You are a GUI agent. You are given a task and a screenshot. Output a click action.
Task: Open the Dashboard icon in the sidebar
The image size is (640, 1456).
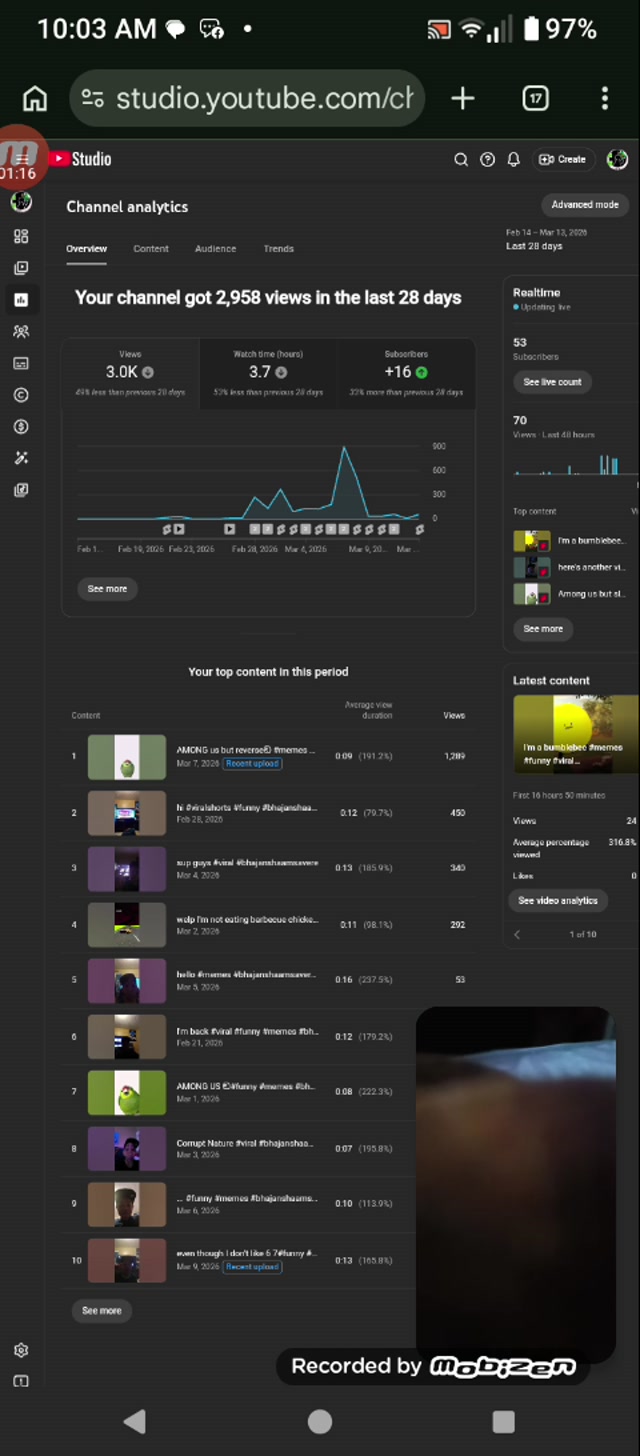21,236
